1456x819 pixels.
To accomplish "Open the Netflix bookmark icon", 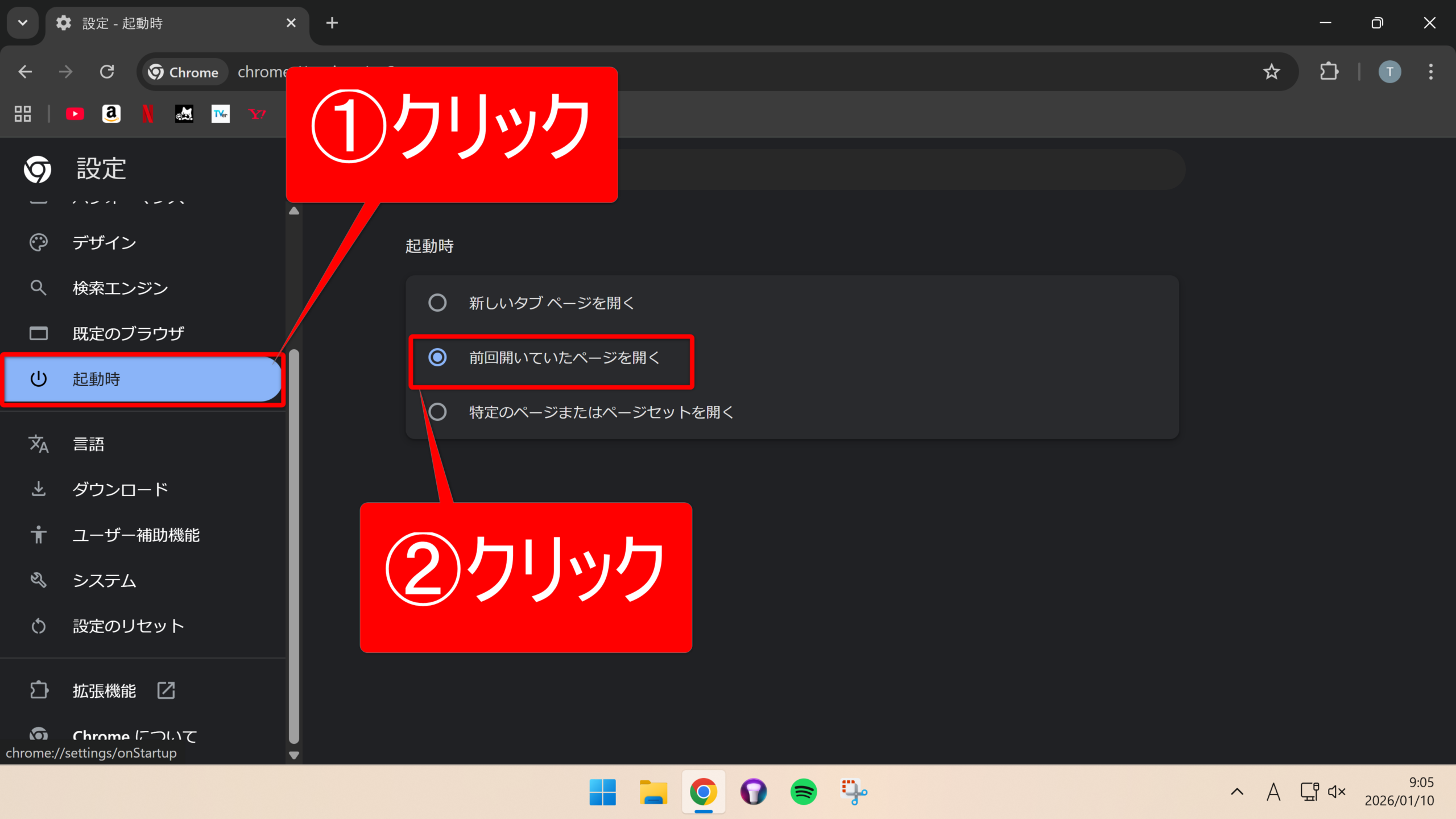I will coord(147,114).
